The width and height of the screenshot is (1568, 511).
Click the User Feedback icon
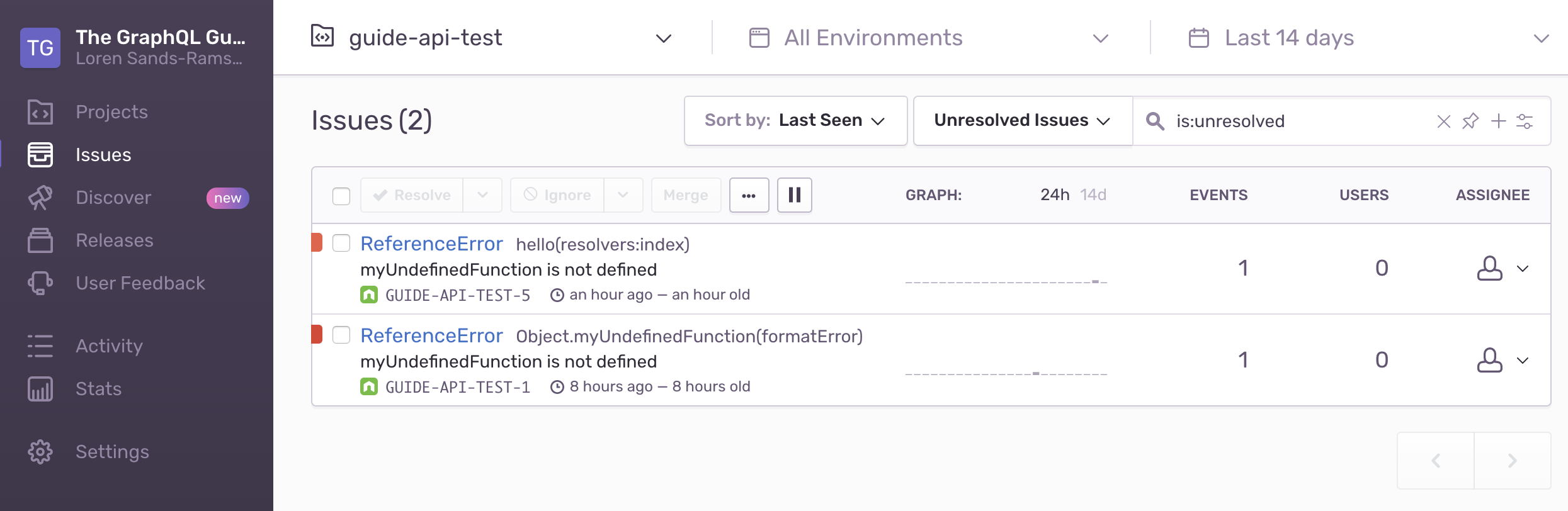[x=40, y=283]
